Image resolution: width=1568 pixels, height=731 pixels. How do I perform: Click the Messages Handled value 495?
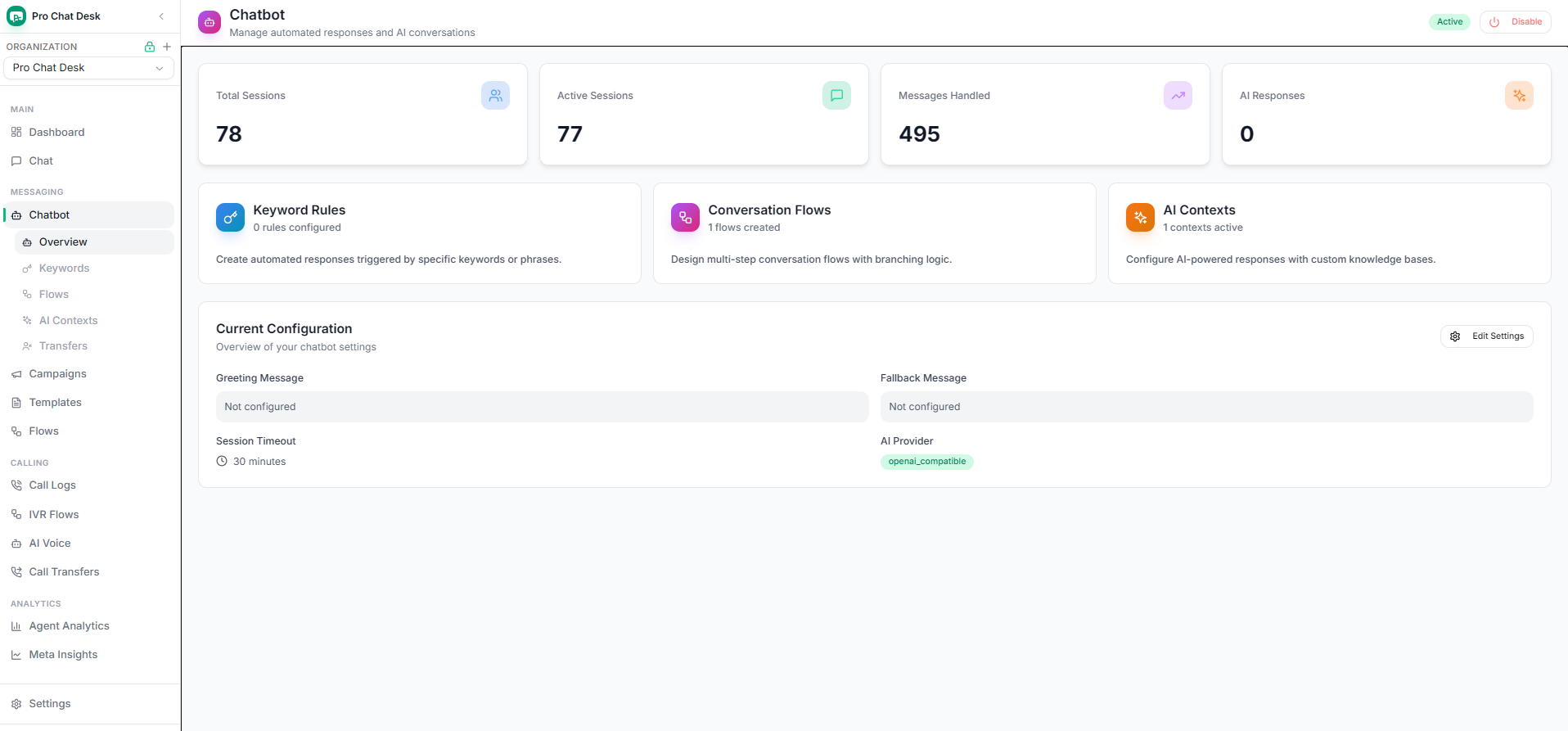coord(919,134)
